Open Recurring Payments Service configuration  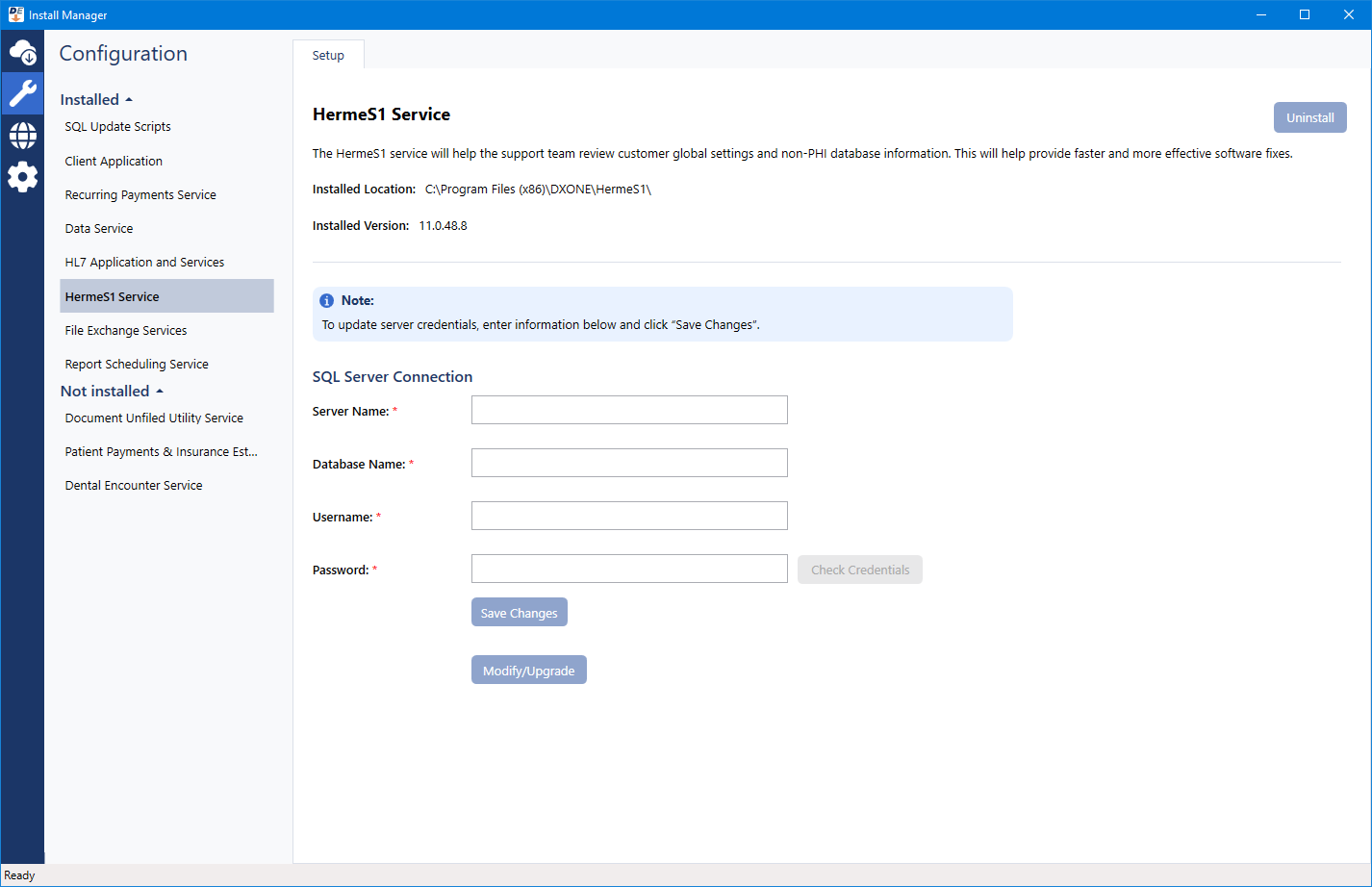(140, 195)
